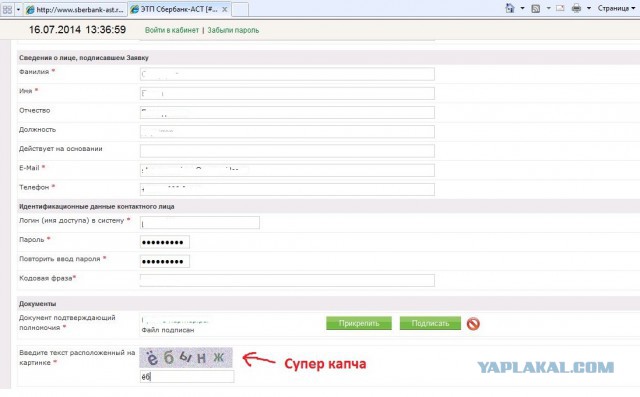Screen dimensions: 640x397
Task: Click the date and time 16.07.2014 13:36:59
Action: 77,30
